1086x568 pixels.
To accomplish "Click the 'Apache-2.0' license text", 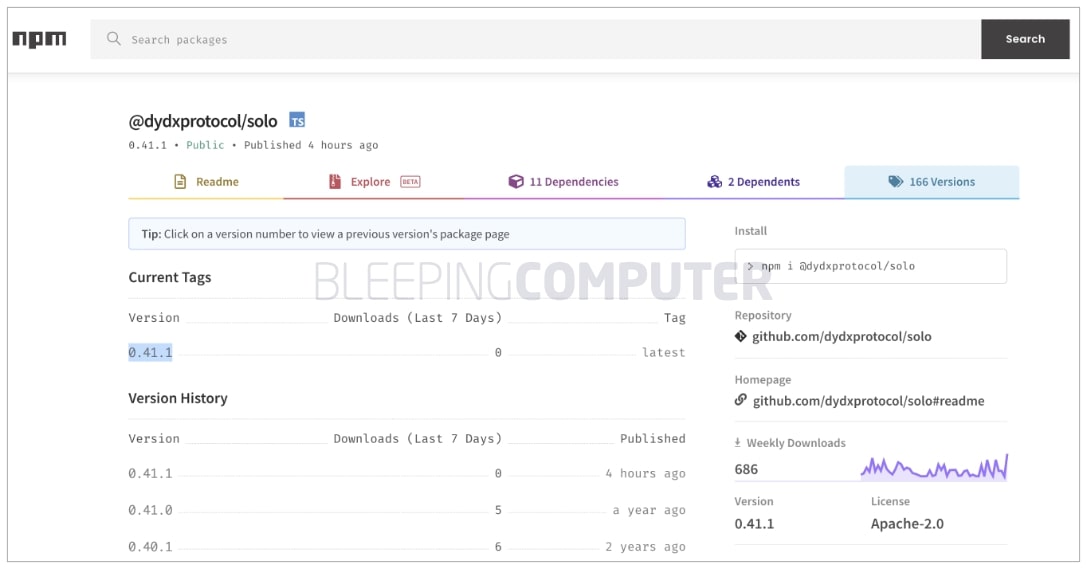I will (907, 524).
